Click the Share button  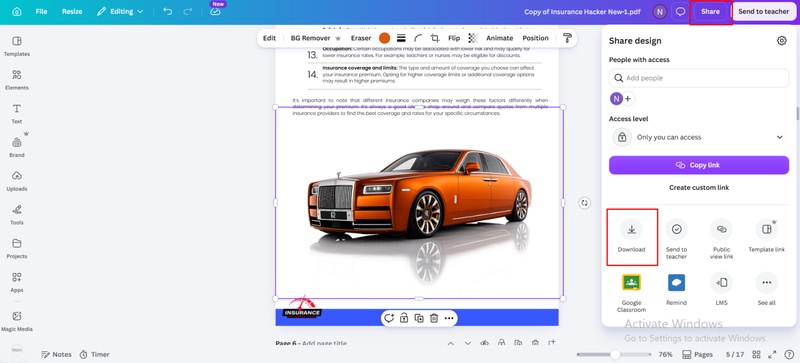tap(710, 11)
